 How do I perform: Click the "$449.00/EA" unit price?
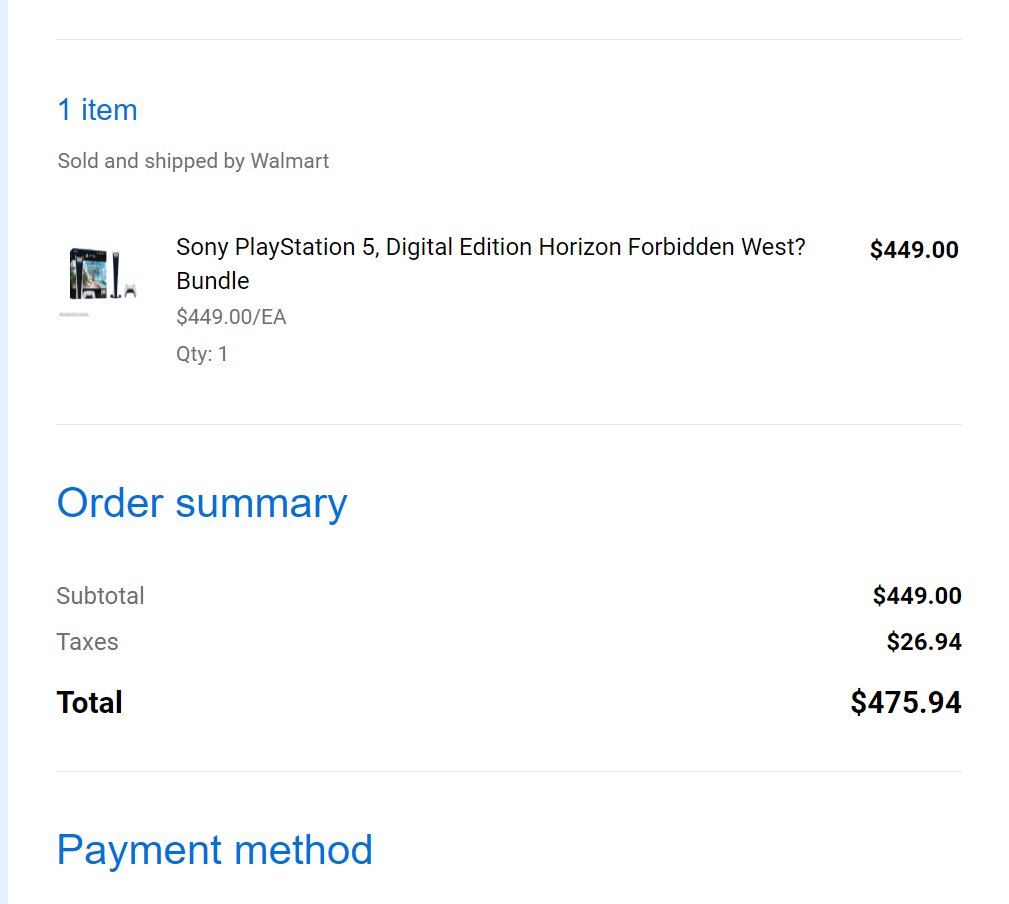coord(231,317)
